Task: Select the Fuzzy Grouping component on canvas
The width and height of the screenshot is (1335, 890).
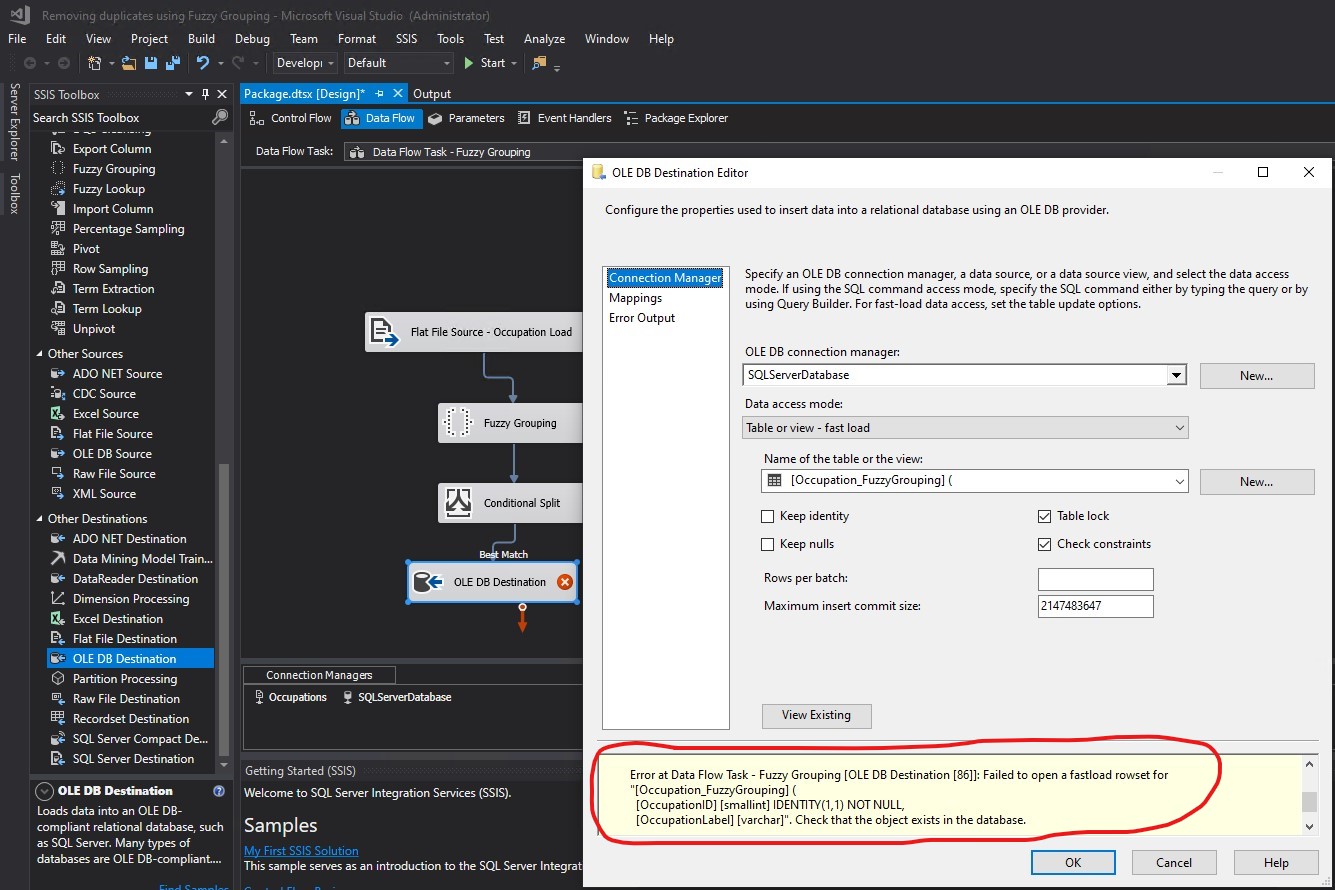Action: tap(510, 423)
